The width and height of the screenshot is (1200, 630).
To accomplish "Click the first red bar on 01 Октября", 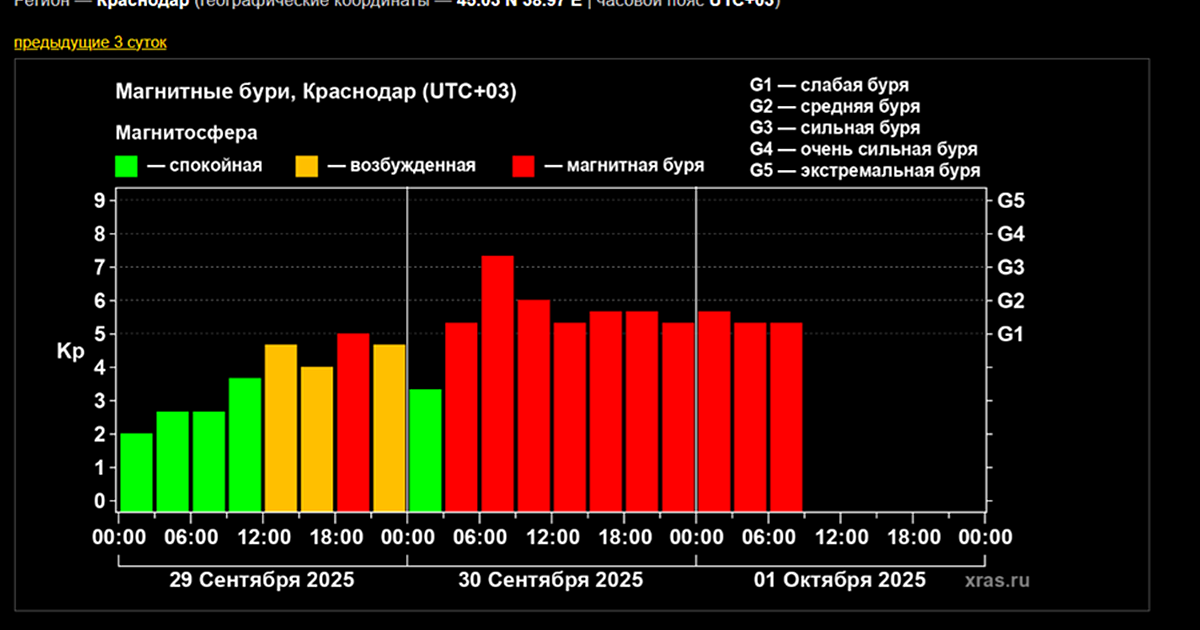I will (x=714, y=410).
